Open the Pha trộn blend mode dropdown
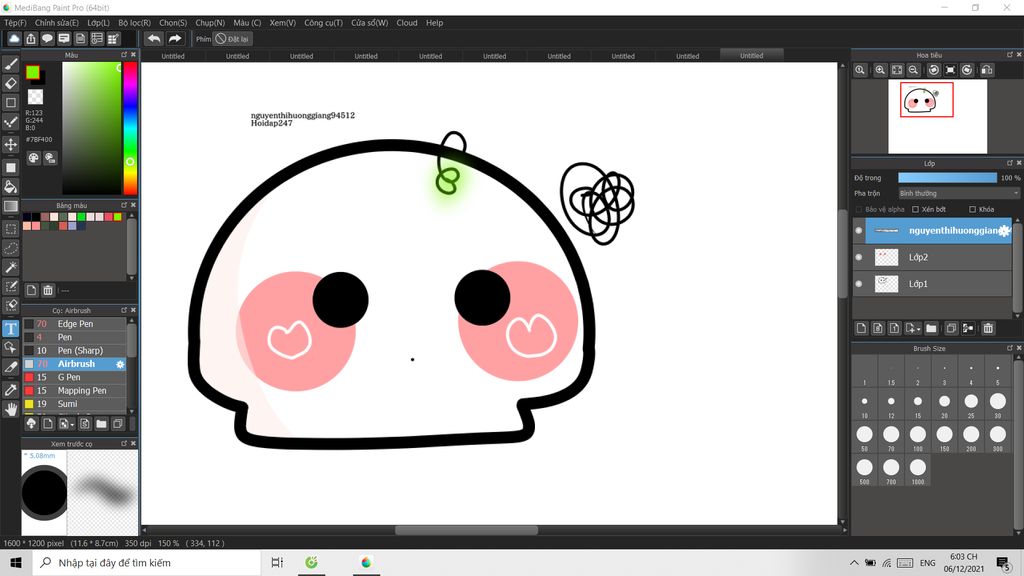This screenshot has width=1024, height=576. 958,193
